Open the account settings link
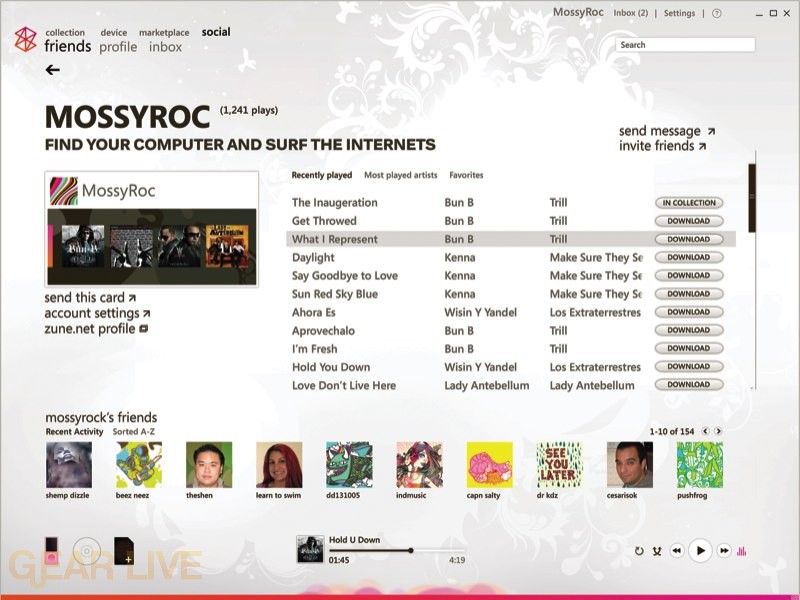Screen dimensions: 800x600 (97, 313)
